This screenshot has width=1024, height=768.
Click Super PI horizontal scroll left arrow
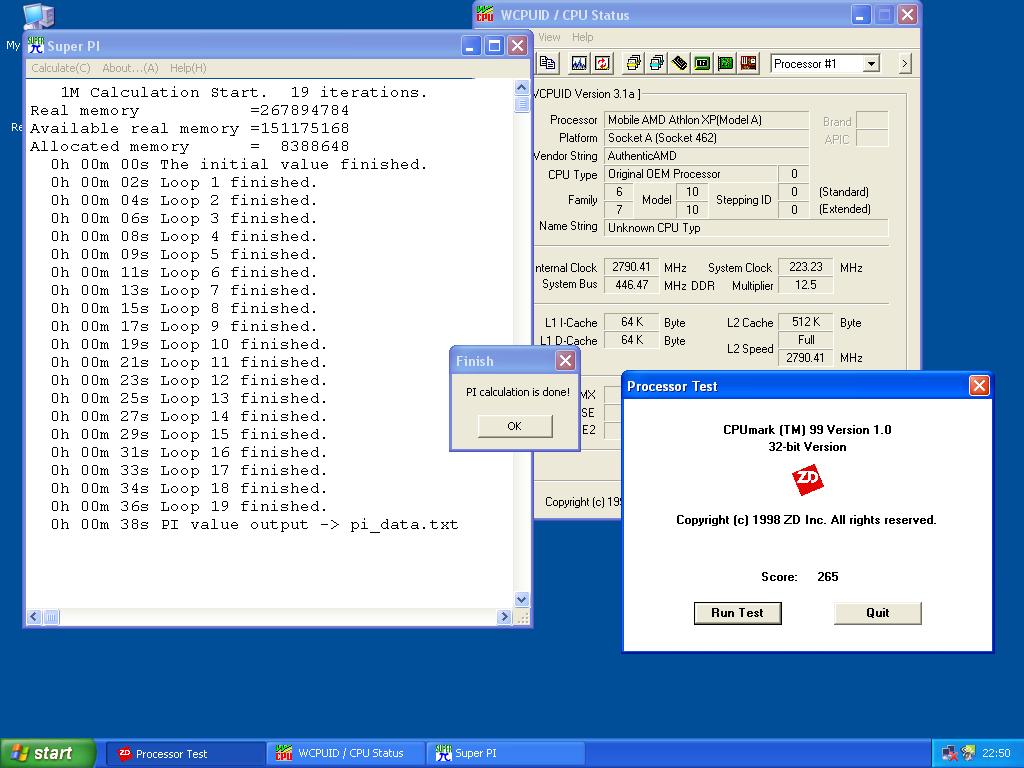point(34,616)
